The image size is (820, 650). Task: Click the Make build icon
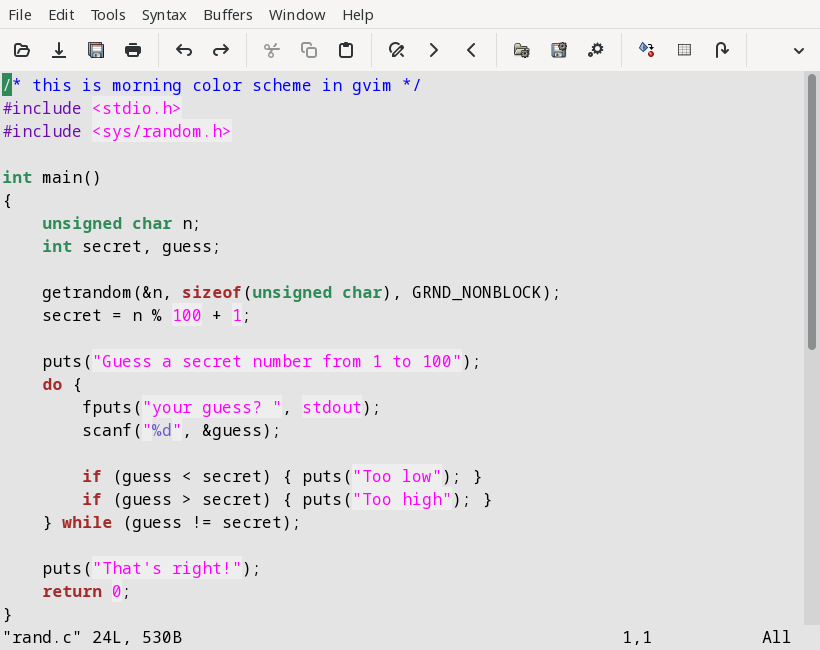click(646, 50)
